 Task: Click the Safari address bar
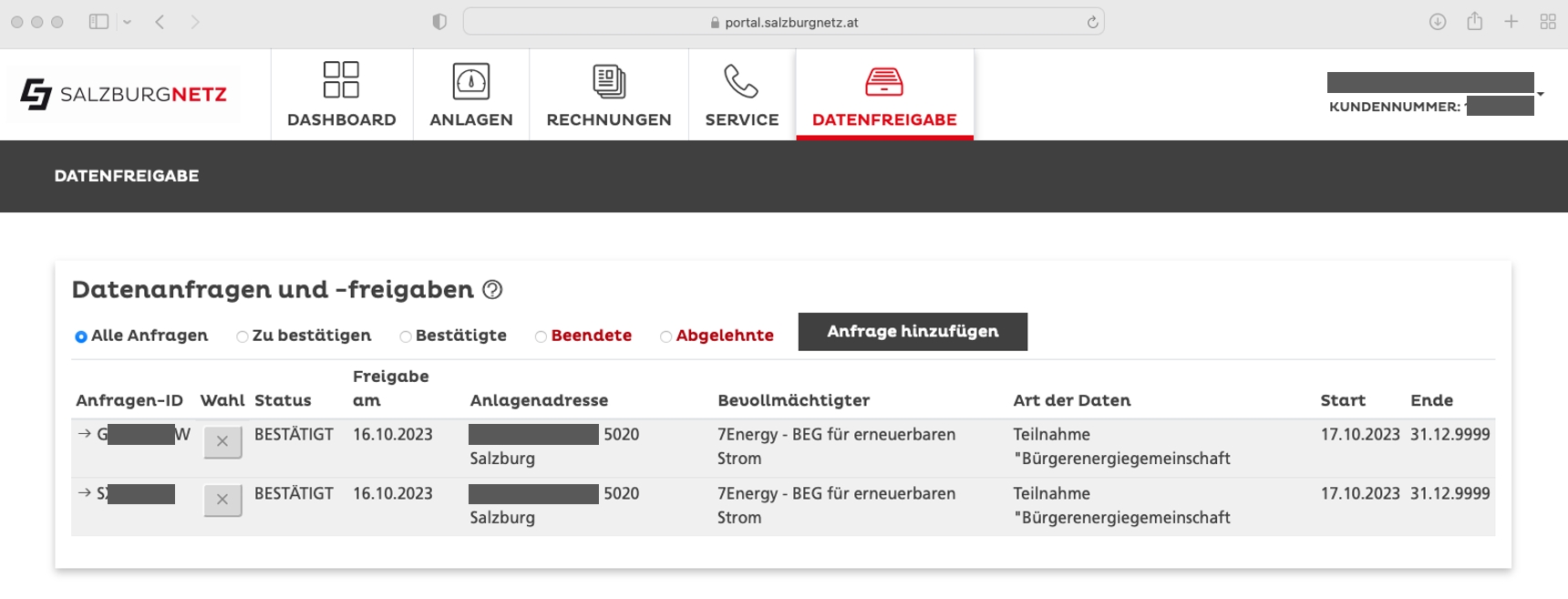click(784, 22)
